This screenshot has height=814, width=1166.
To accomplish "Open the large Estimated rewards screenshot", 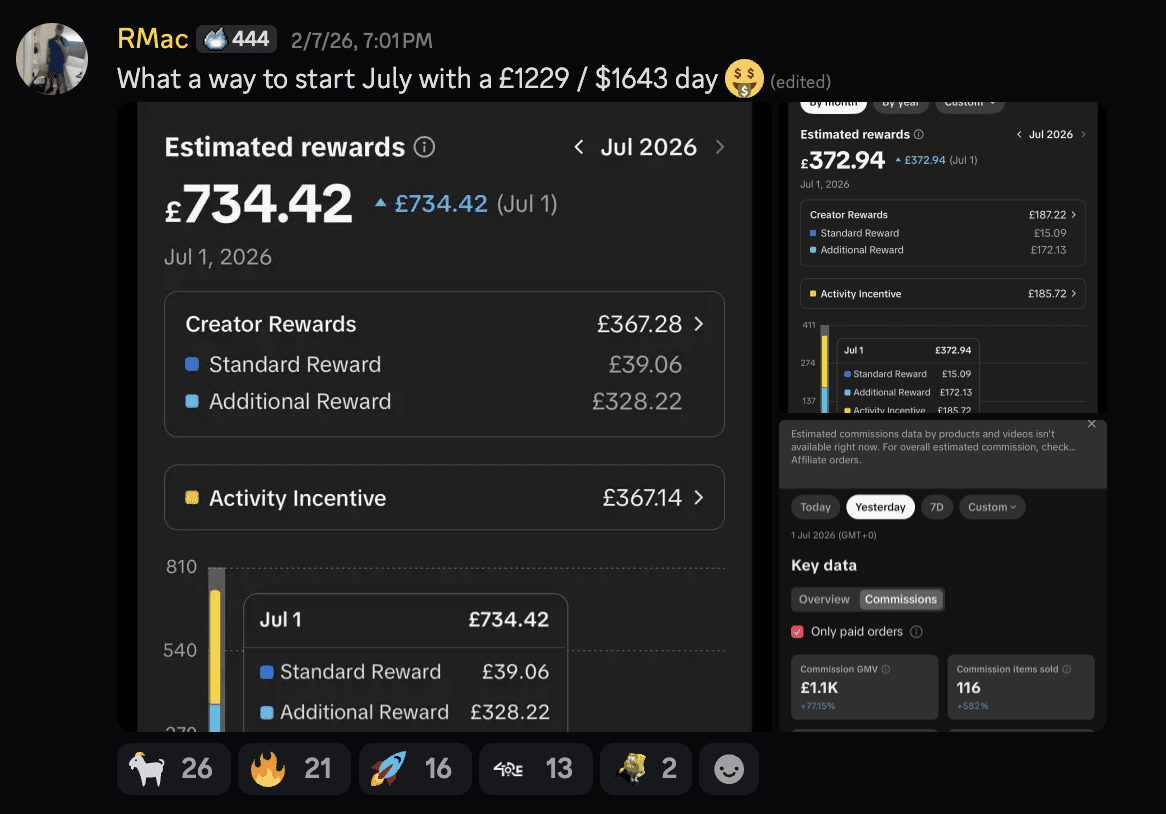I will coord(445,417).
